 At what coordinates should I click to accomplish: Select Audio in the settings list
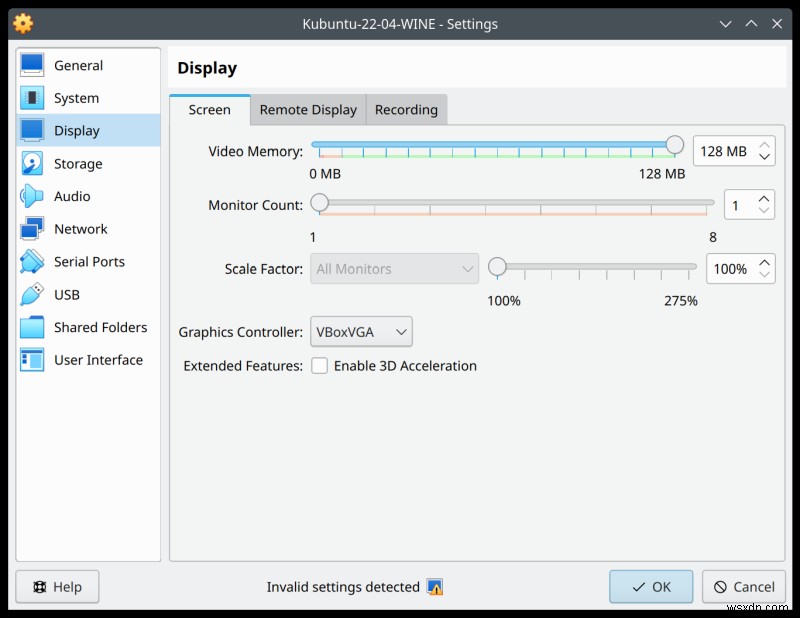coord(88,196)
